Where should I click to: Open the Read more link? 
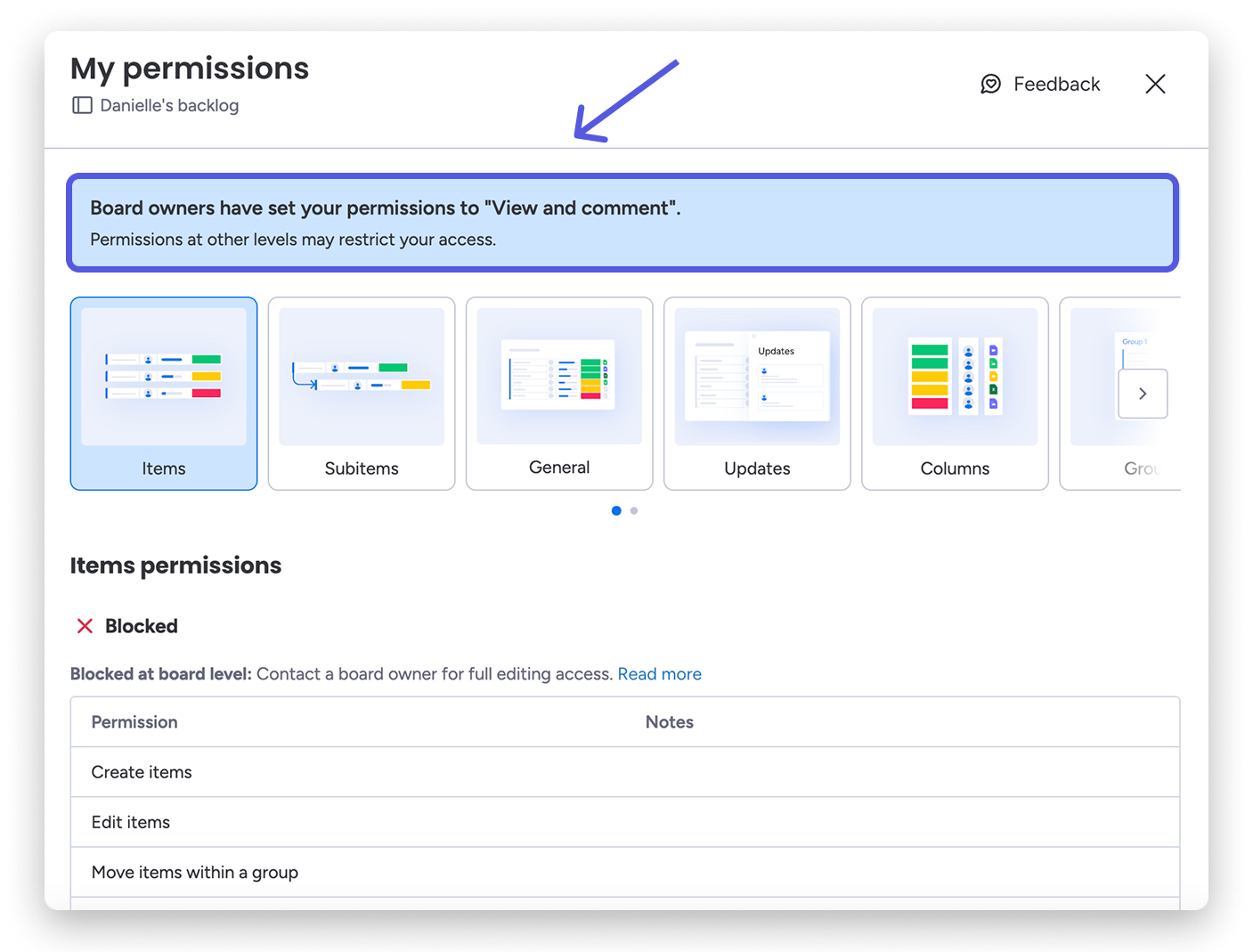click(660, 674)
